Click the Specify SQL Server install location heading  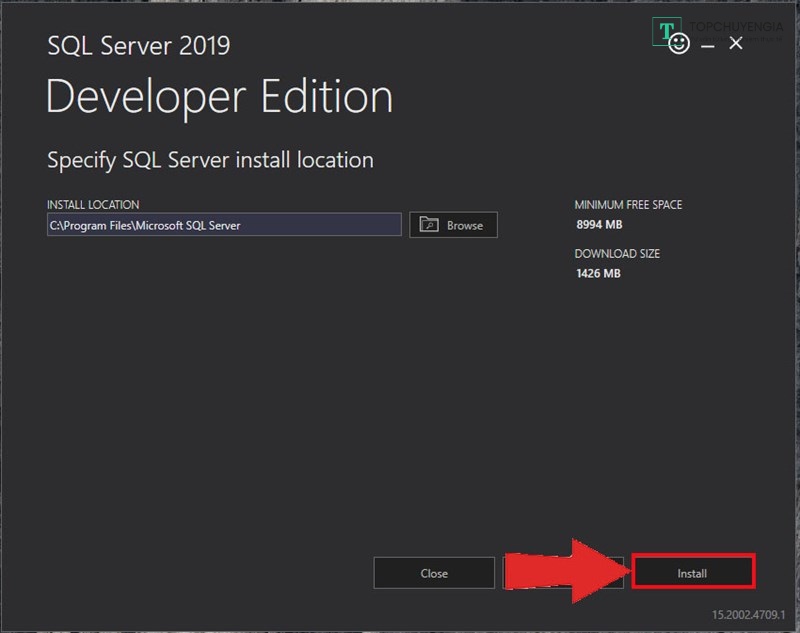point(210,160)
